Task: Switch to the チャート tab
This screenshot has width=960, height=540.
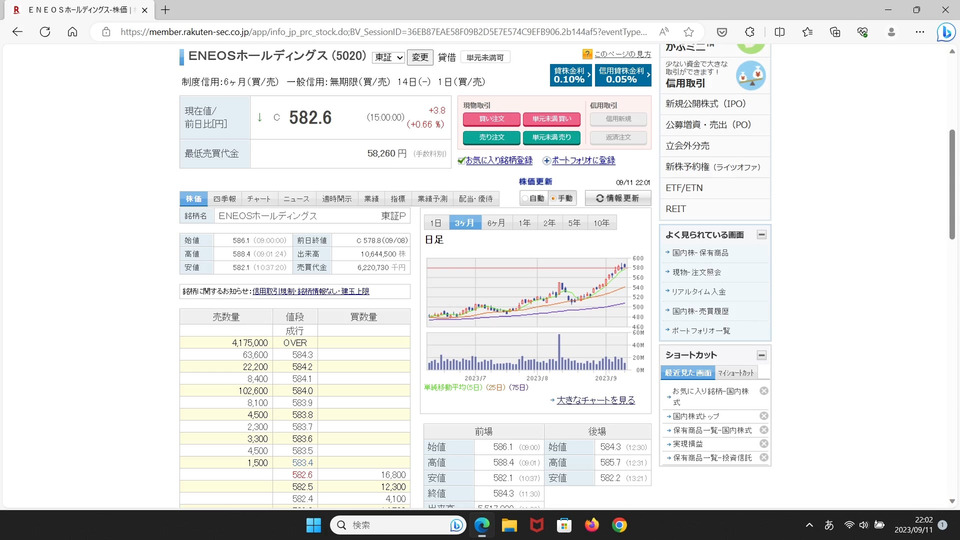Action: (259, 199)
